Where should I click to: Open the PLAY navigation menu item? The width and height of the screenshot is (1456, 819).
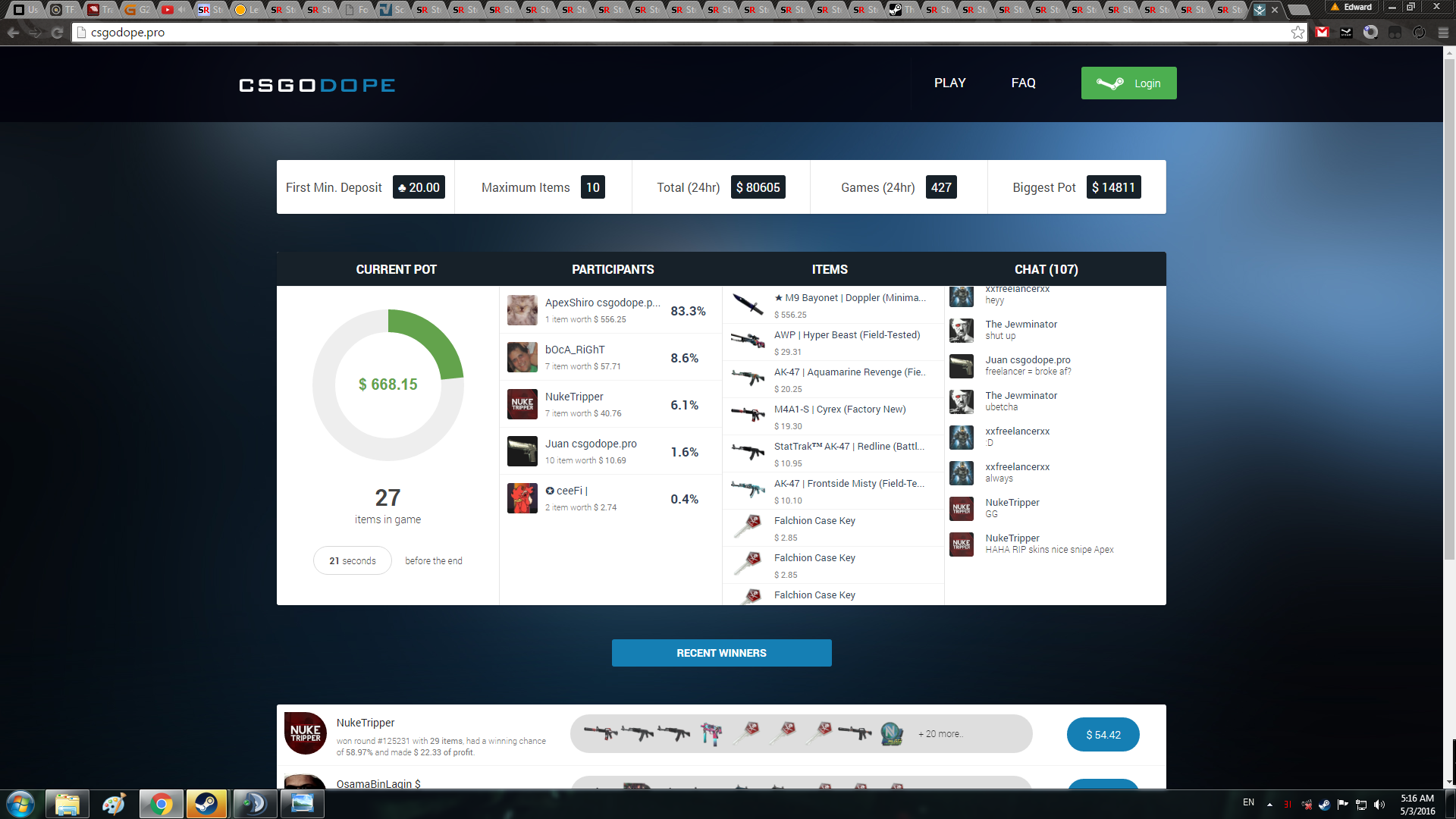[949, 83]
